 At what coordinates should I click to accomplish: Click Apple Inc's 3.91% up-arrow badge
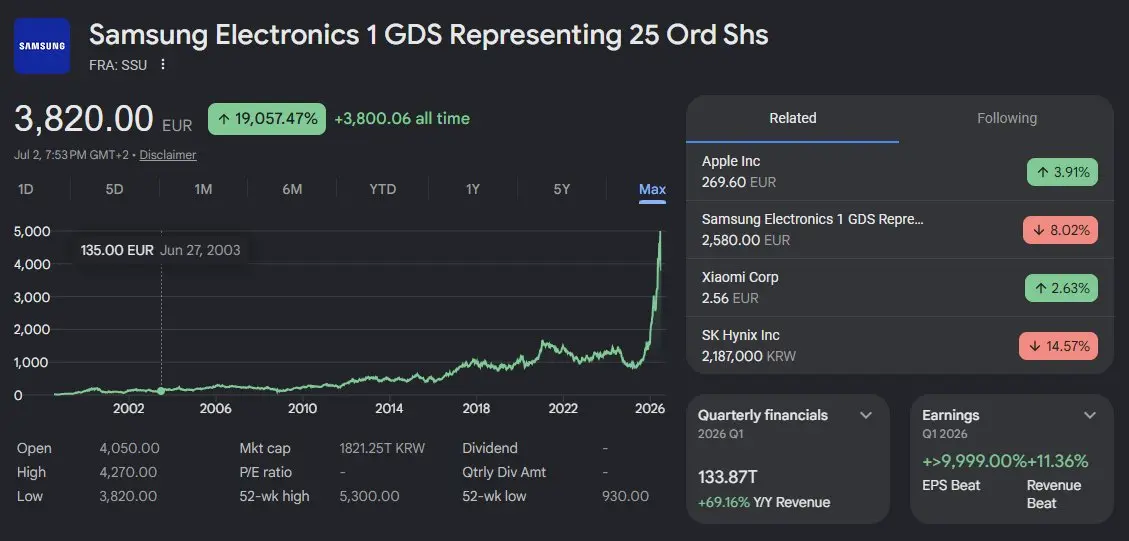coord(1061,172)
